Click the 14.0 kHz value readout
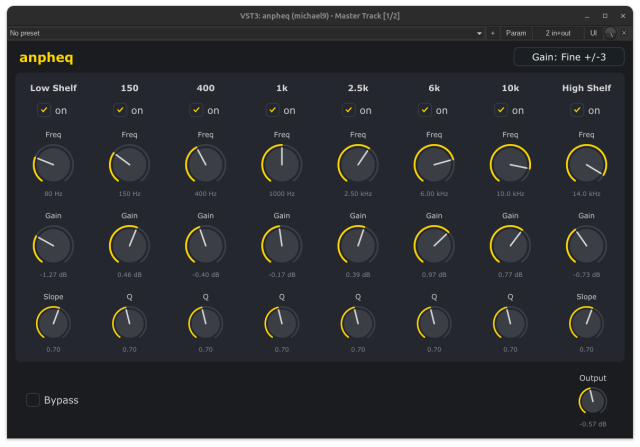This screenshot has width=640, height=447. coord(587,193)
